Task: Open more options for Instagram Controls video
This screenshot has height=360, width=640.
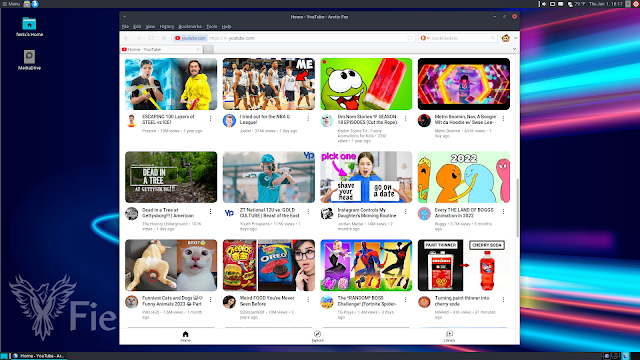Action: pos(405,211)
